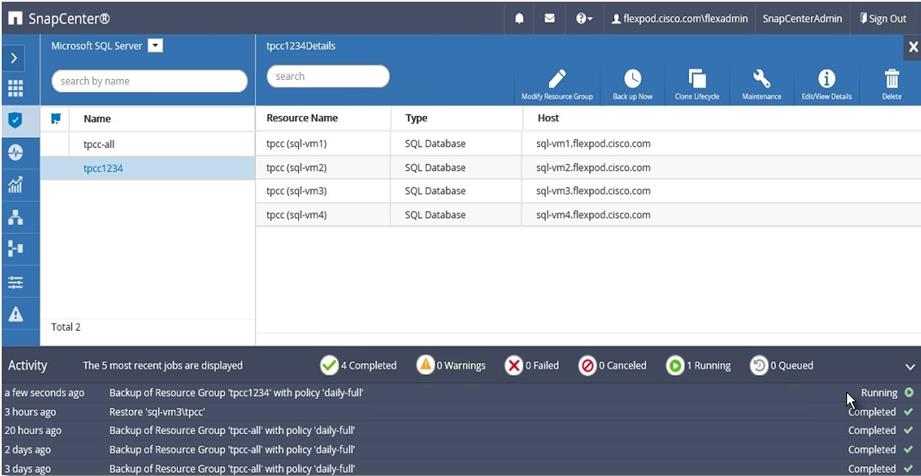Select the tpcc (sql-vm2) resource row

588,167
